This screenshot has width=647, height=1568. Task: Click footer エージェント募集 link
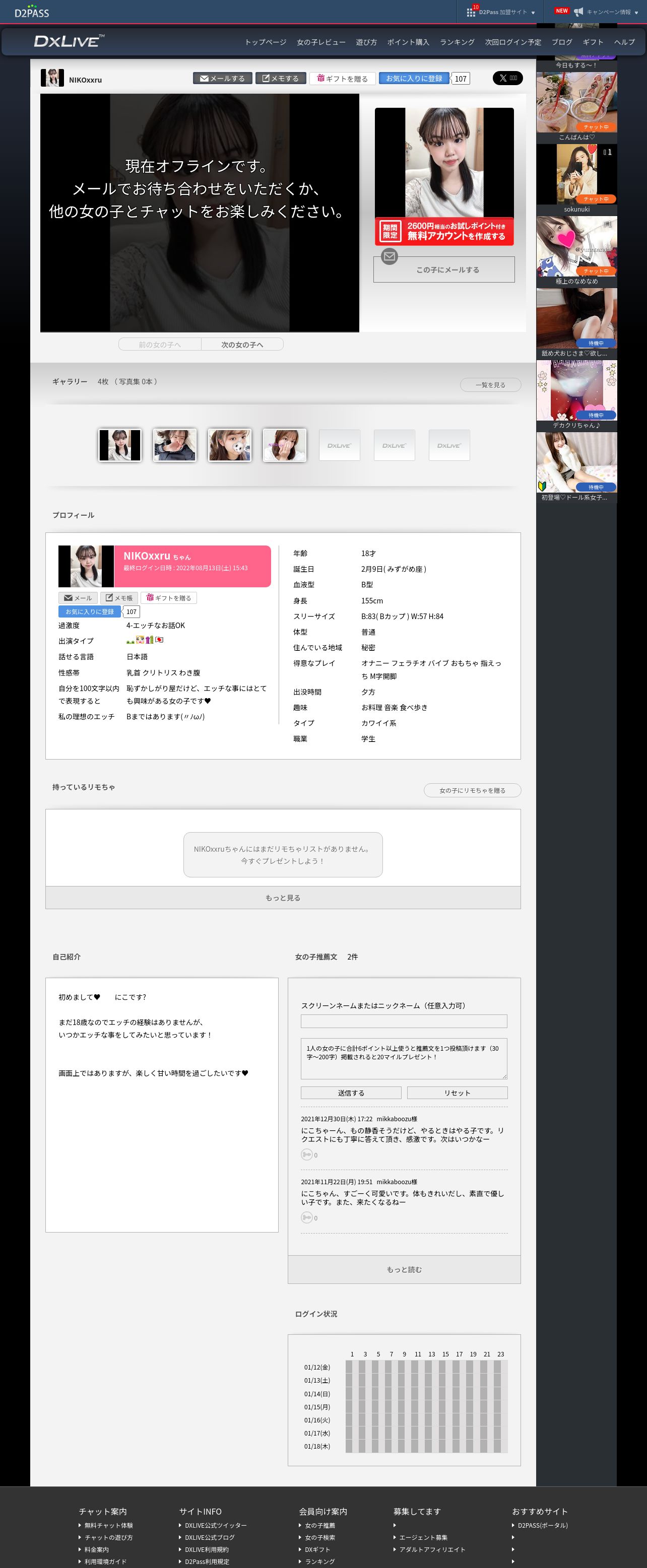pos(424,1538)
